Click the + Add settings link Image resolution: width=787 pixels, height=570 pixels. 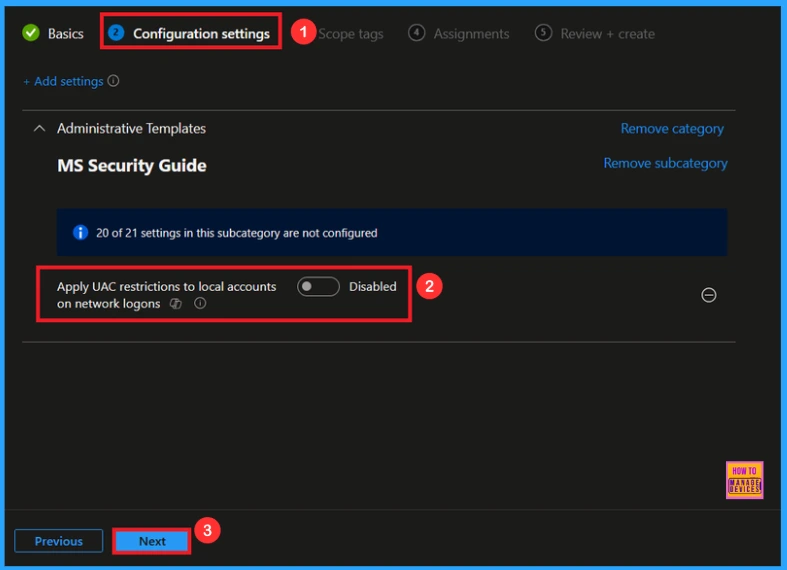coord(63,81)
